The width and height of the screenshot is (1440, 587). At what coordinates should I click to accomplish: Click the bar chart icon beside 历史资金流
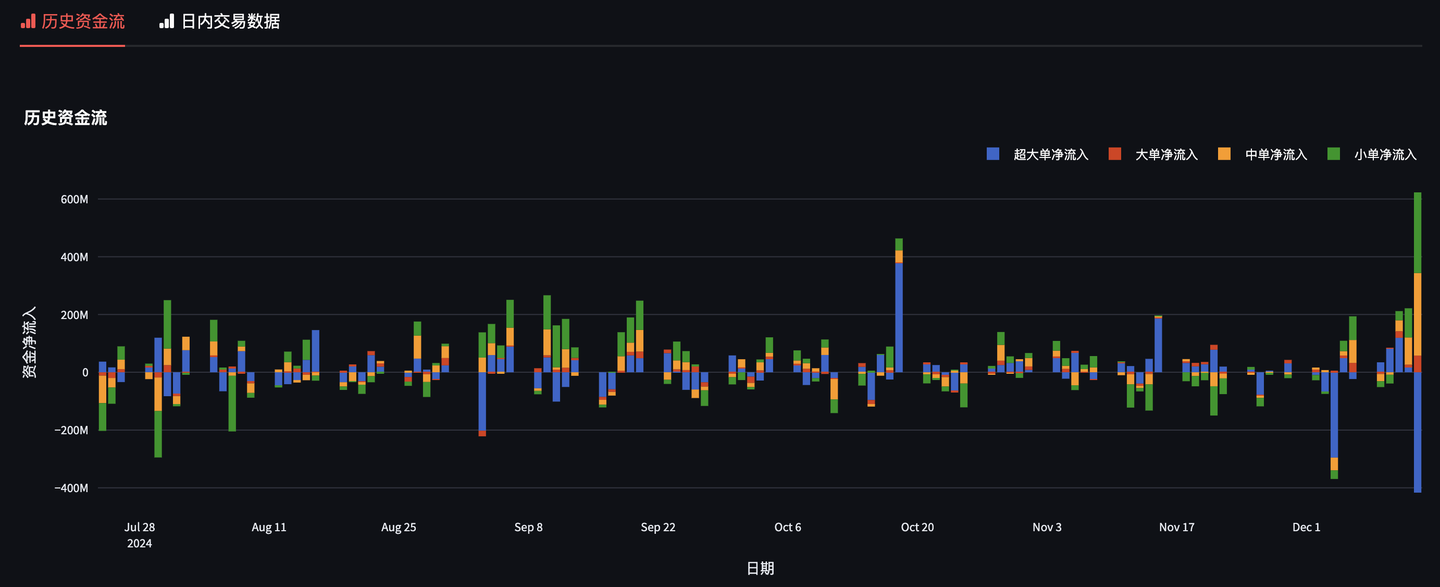(x=28, y=21)
